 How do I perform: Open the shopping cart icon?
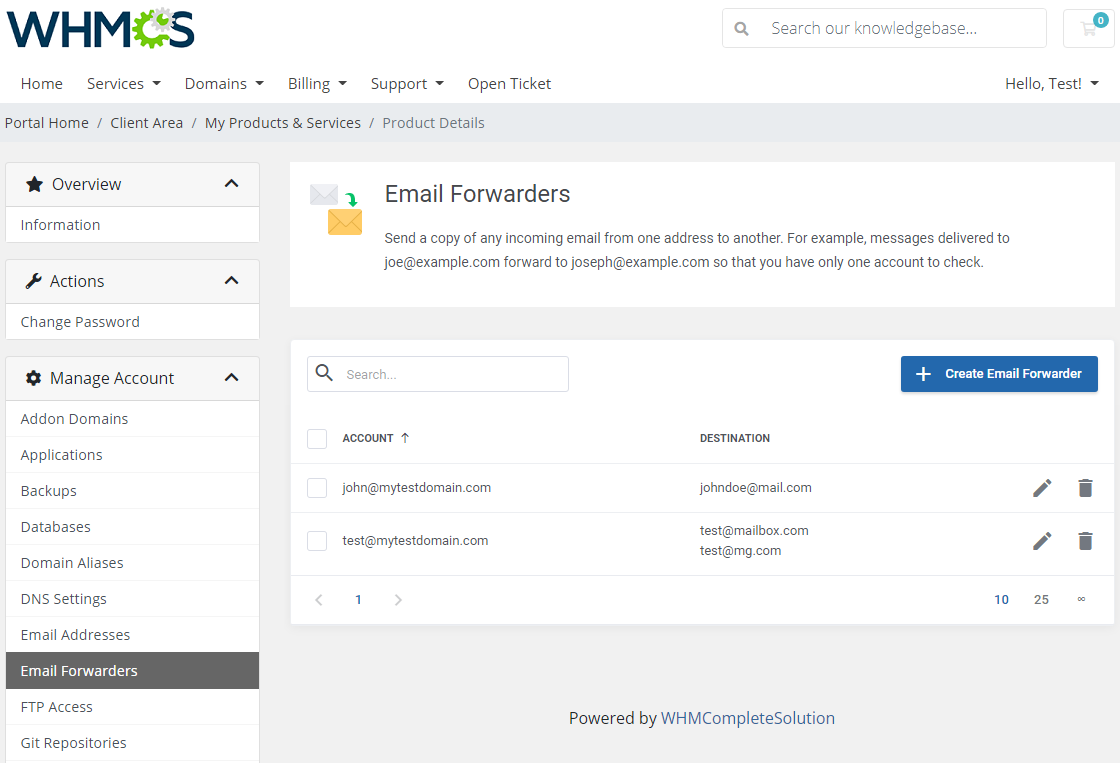(x=1089, y=29)
